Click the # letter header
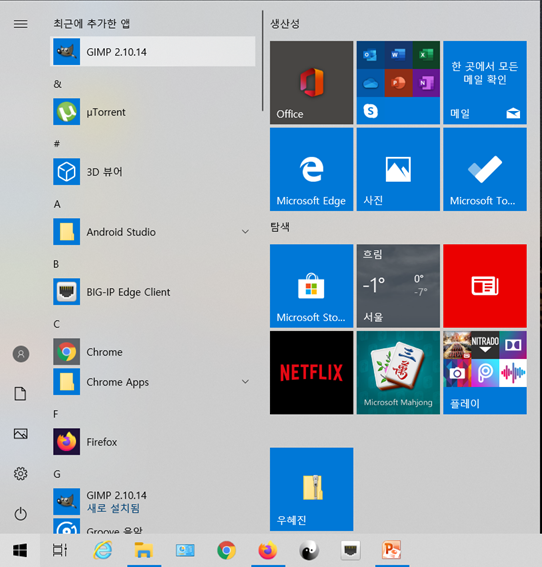The image size is (542, 567). coord(57,144)
